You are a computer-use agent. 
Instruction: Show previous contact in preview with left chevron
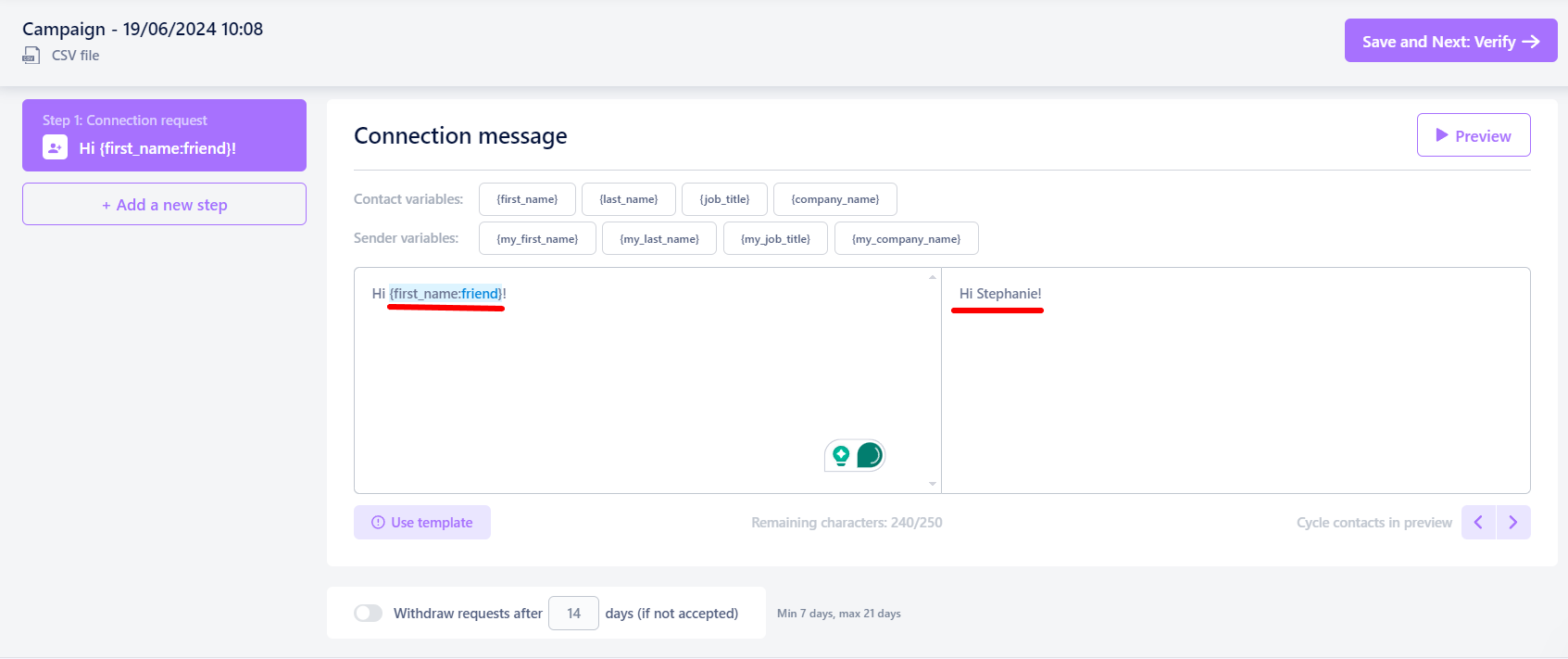(1478, 523)
